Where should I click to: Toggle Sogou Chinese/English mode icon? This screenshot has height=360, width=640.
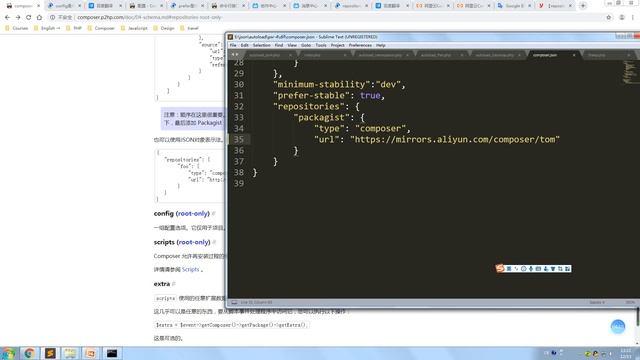(x=509, y=269)
